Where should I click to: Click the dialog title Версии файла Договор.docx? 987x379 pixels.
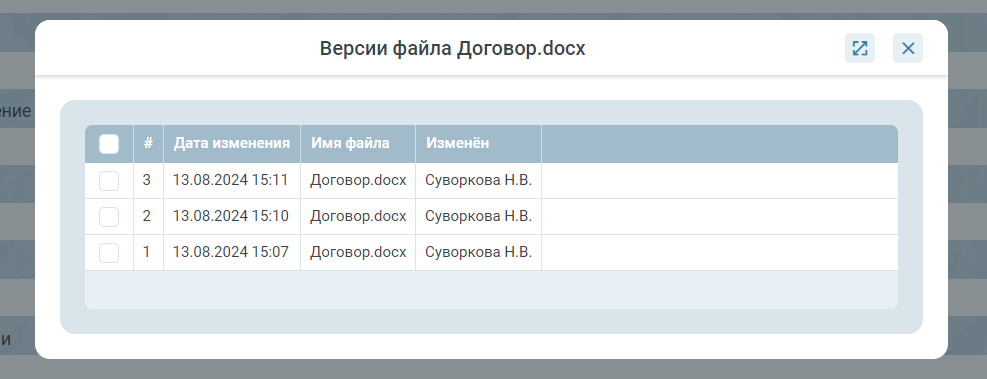(x=453, y=48)
